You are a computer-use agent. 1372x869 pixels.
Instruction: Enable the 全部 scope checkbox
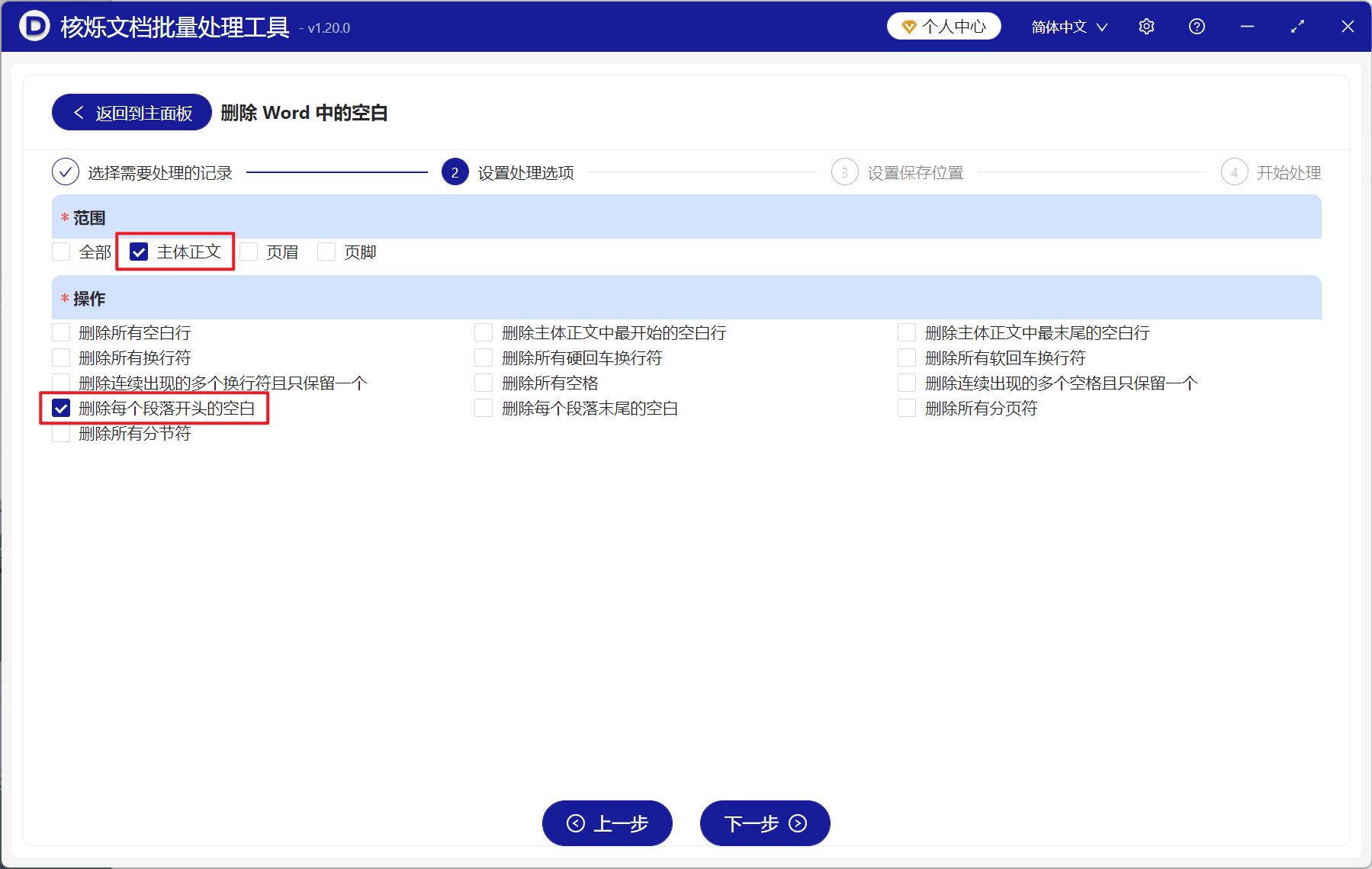[61, 252]
